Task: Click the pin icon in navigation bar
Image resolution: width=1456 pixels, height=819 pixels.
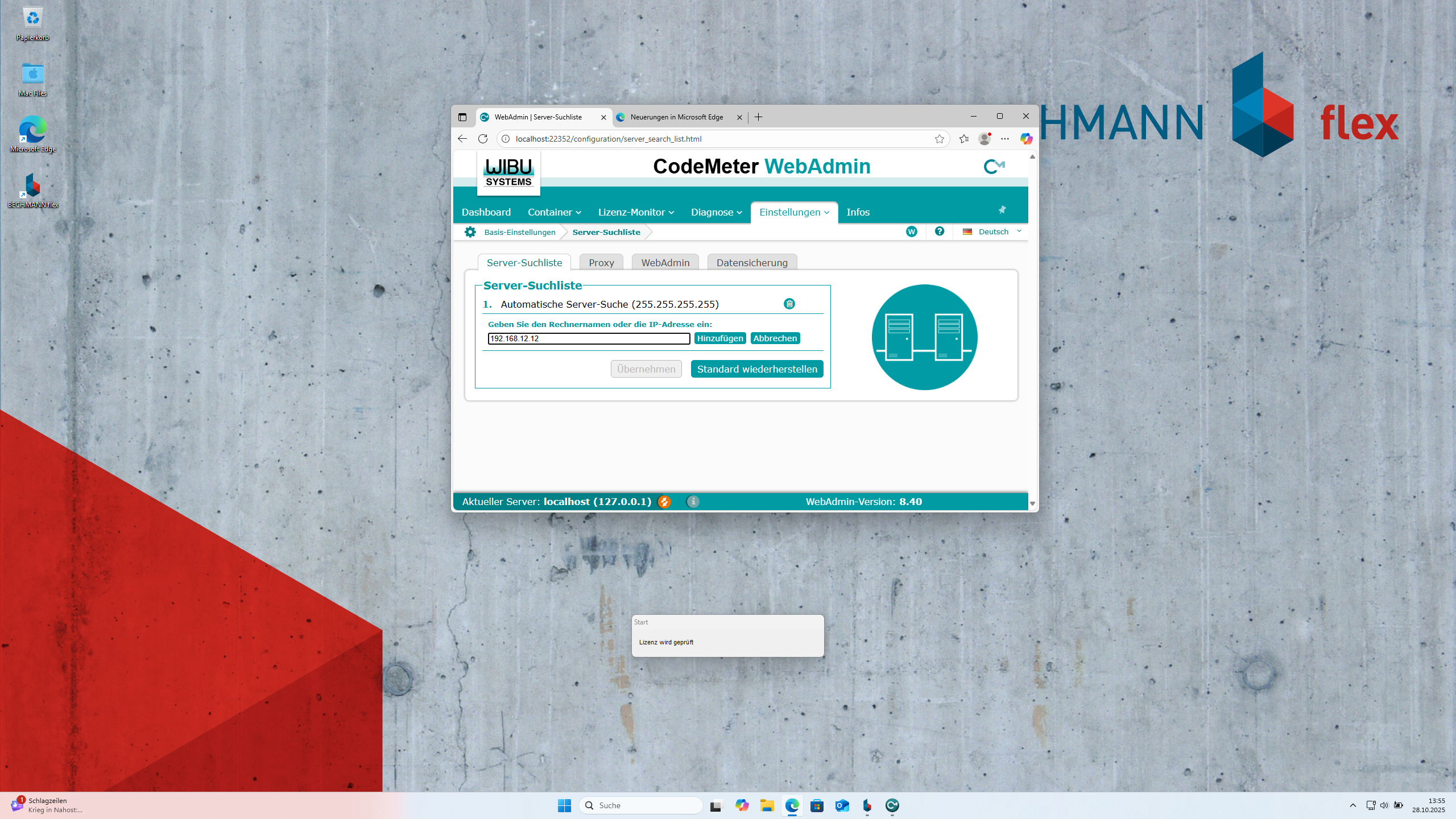Action: point(1002,210)
